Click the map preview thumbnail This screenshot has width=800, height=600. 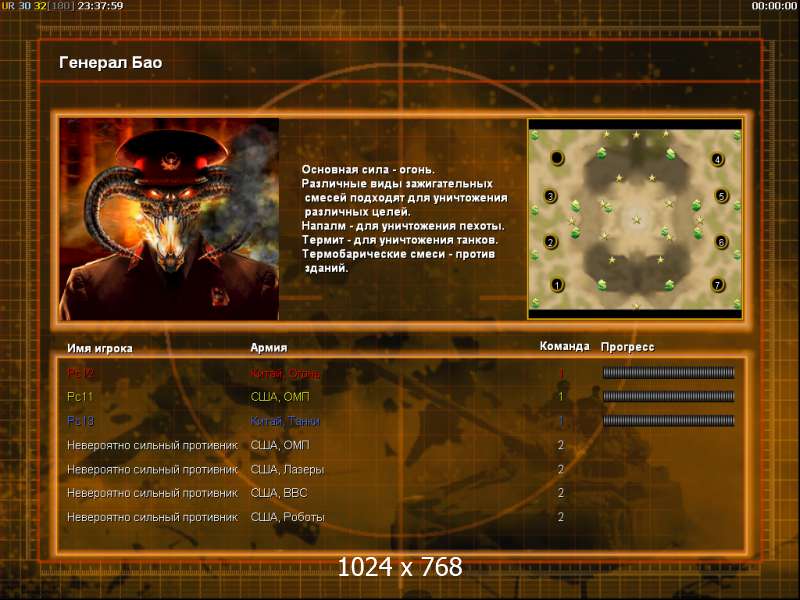click(635, 219)
